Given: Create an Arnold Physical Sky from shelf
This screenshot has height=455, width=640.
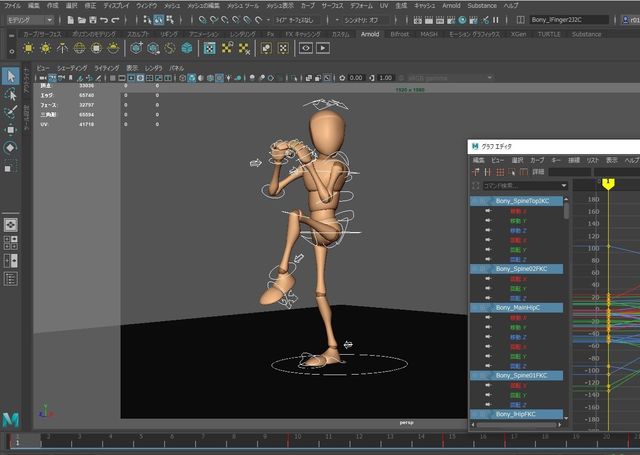Looking at the screenshot, I should [113, 48].
